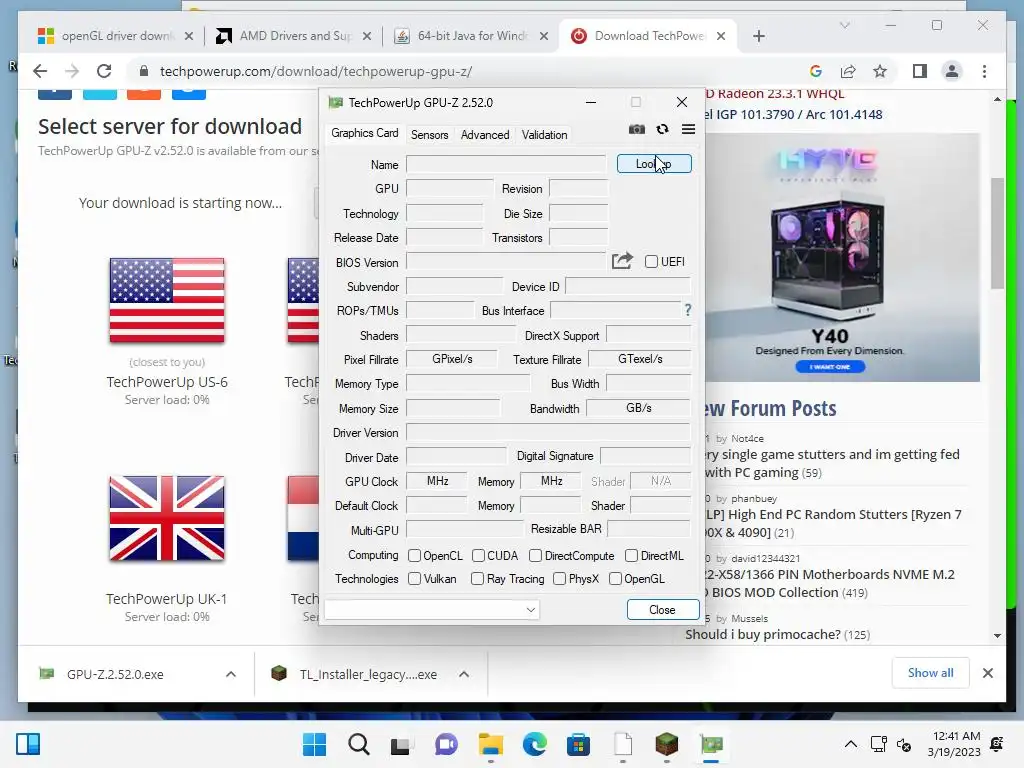Toggle the DirectML checkbox

point(631,555)
